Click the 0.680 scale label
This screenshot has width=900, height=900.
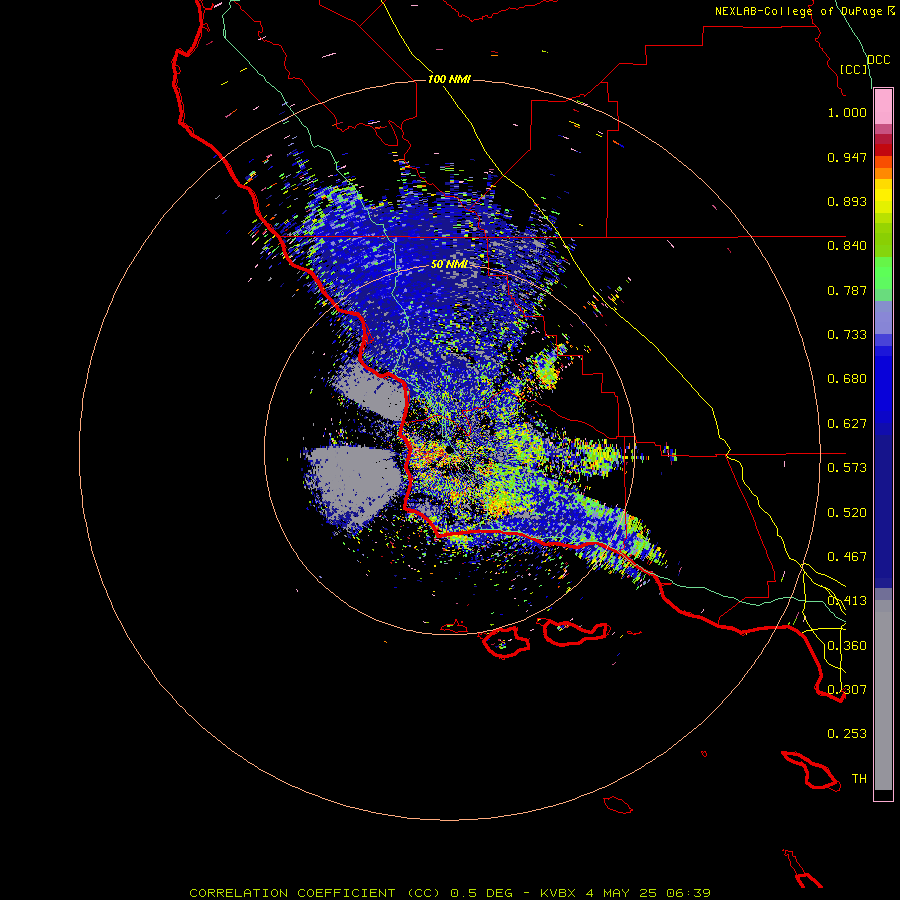tap(847, 379)
